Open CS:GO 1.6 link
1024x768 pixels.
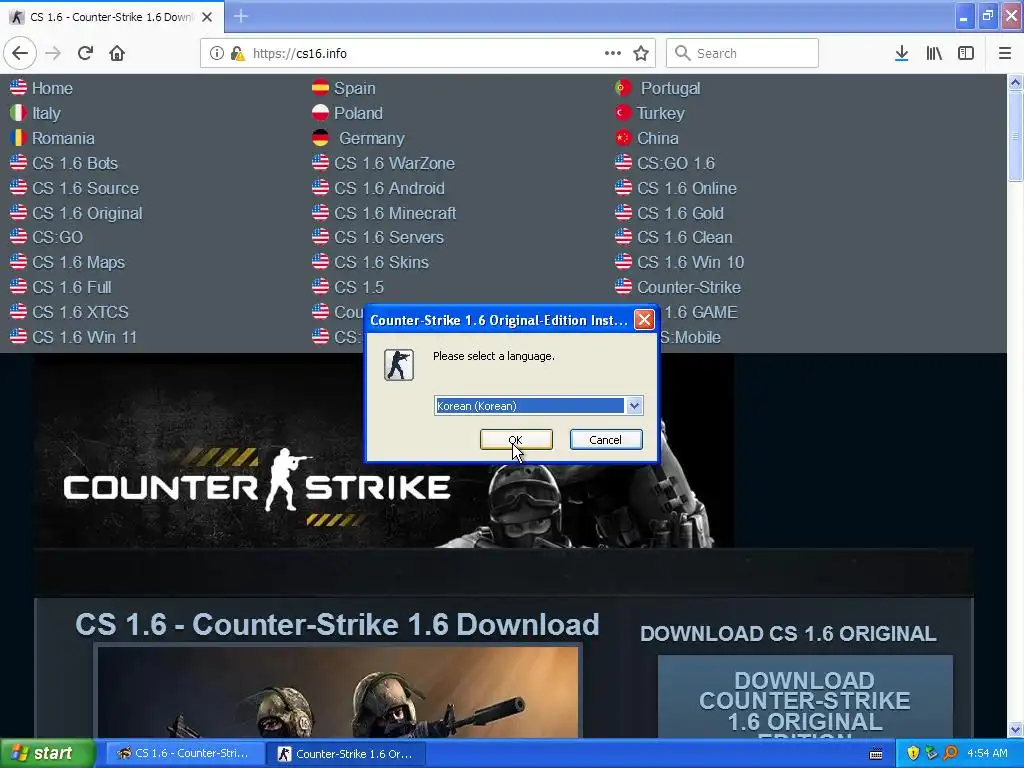tap(676, 163)
